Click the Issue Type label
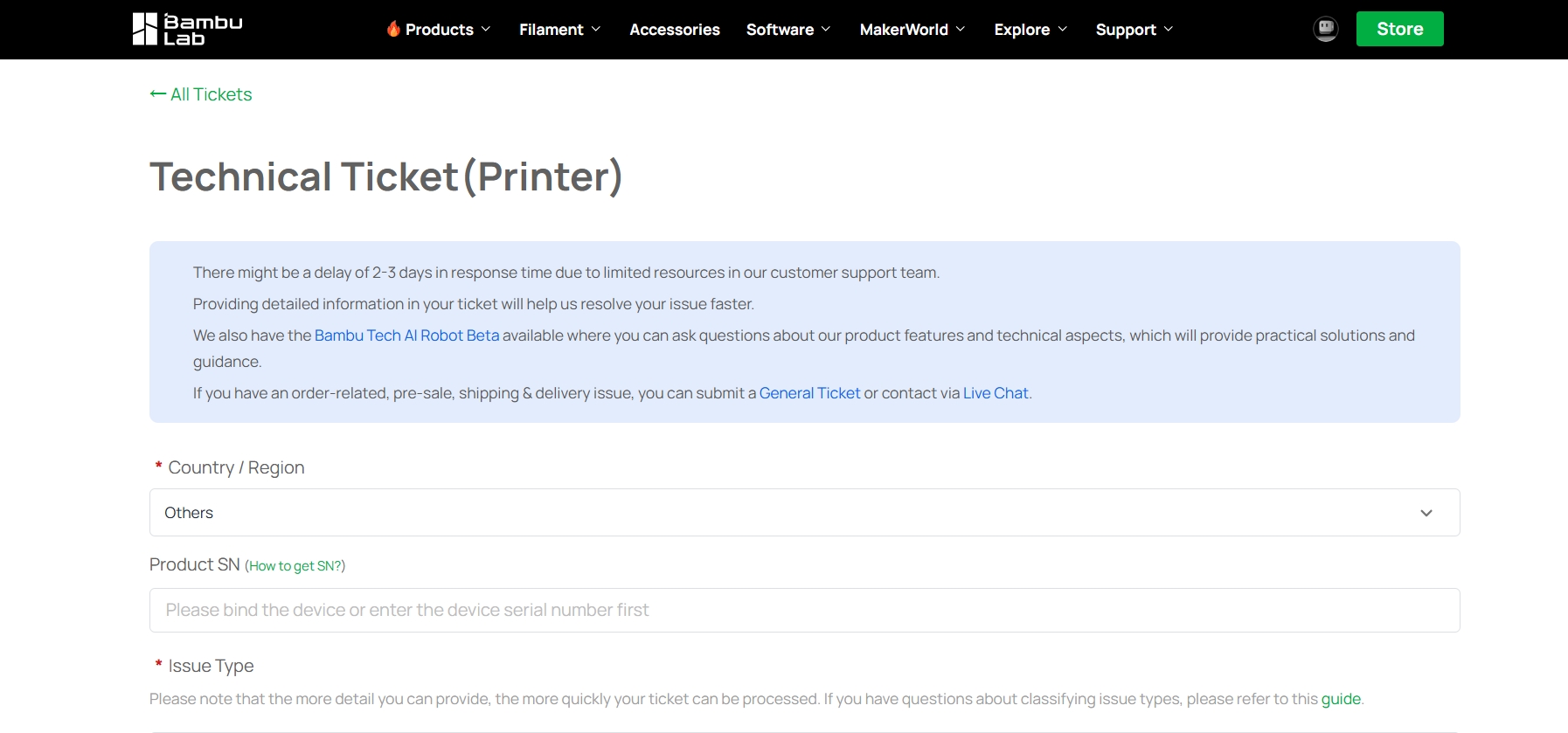 click(x=211, y=666)
